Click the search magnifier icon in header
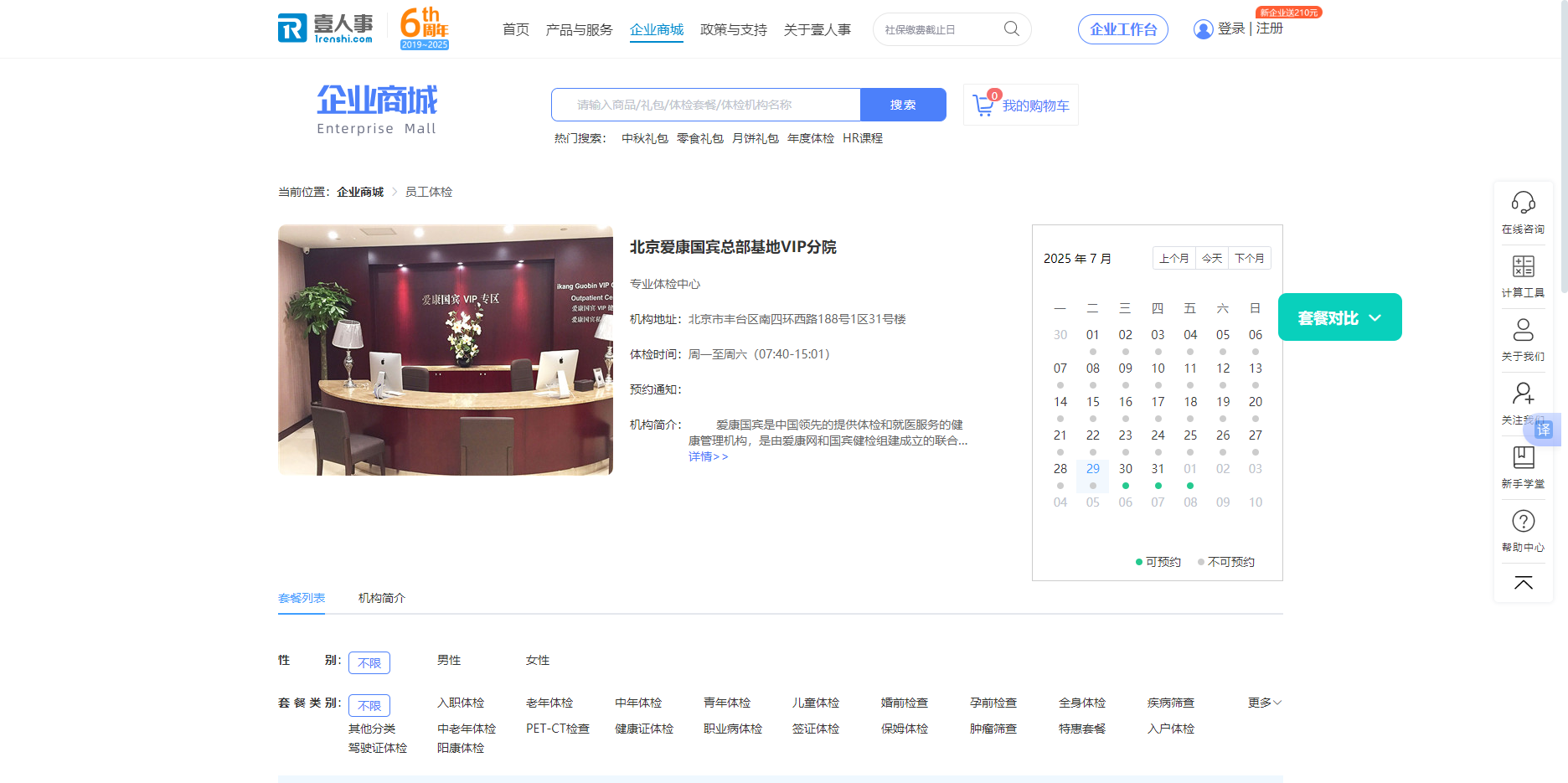The width and height of the screenshot is (1568, 783). tap(1012, 29)
